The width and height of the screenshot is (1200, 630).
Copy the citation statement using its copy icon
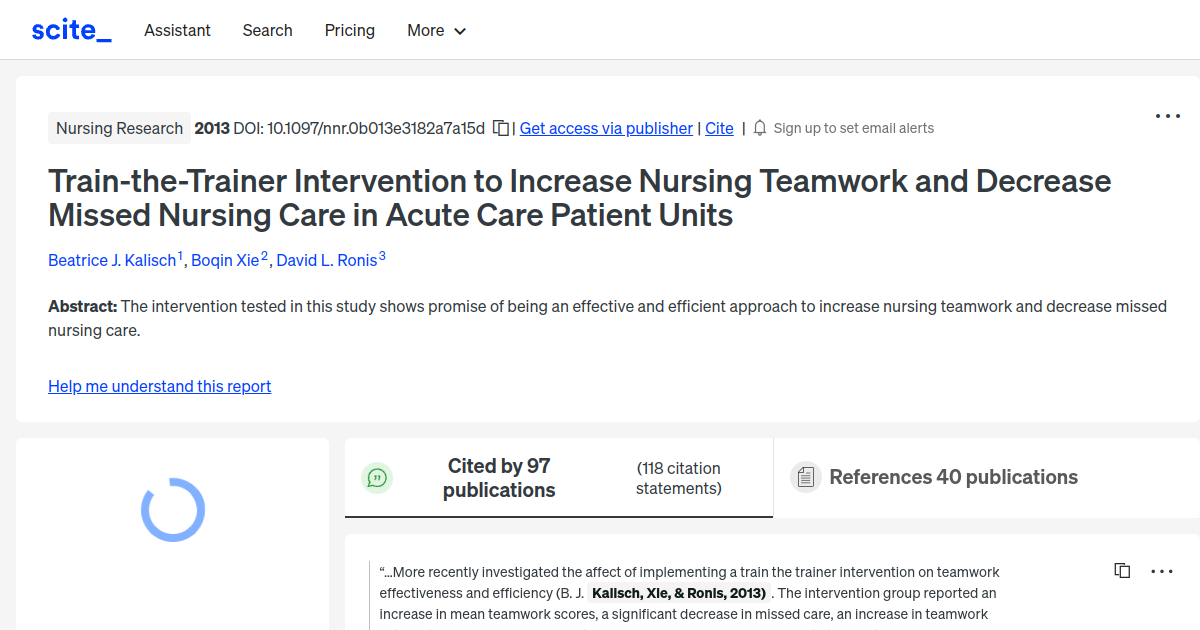pyautogui.click(x=1122, y=570)
